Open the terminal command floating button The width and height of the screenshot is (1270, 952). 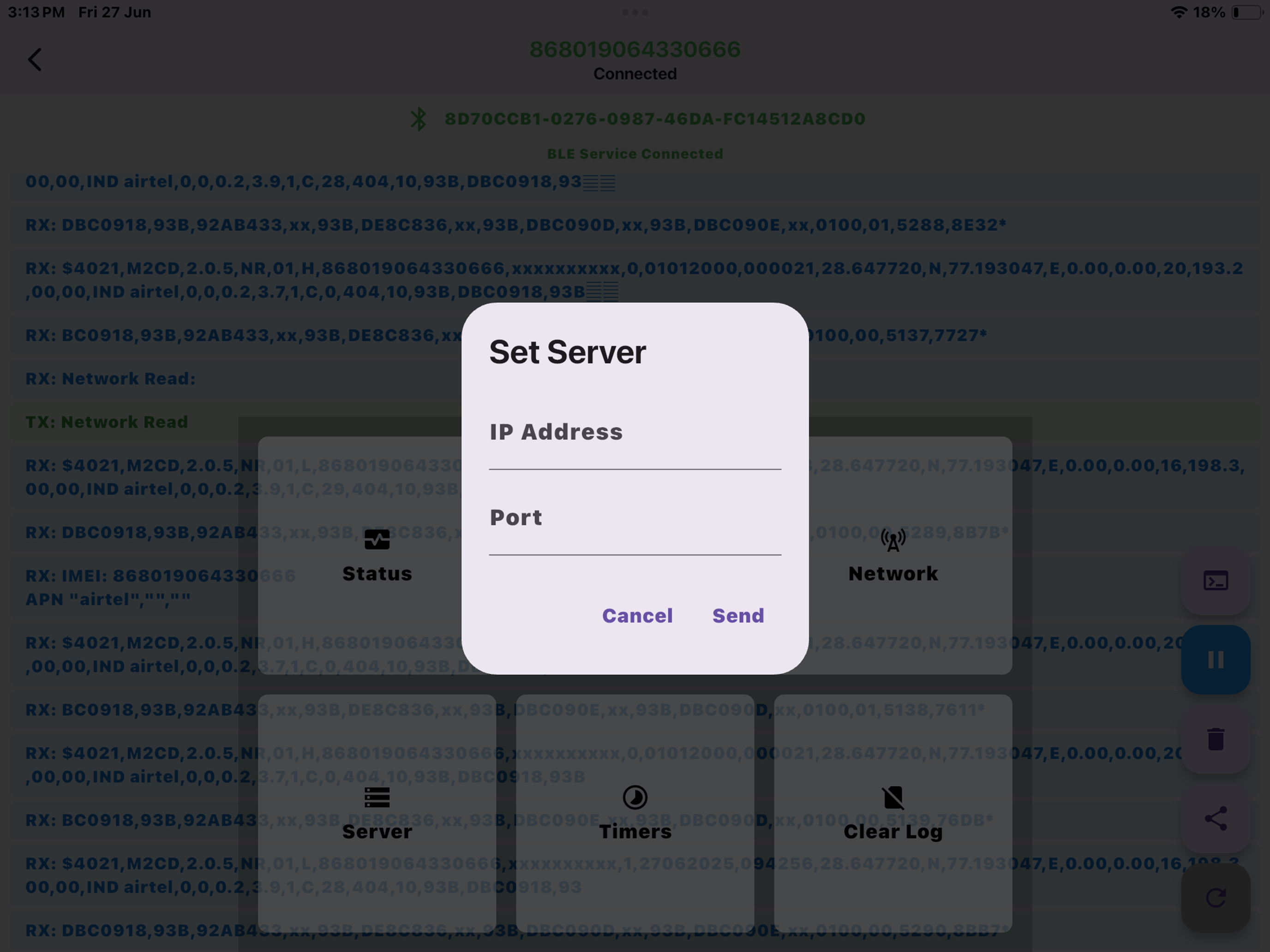(x=1216, y=581)
